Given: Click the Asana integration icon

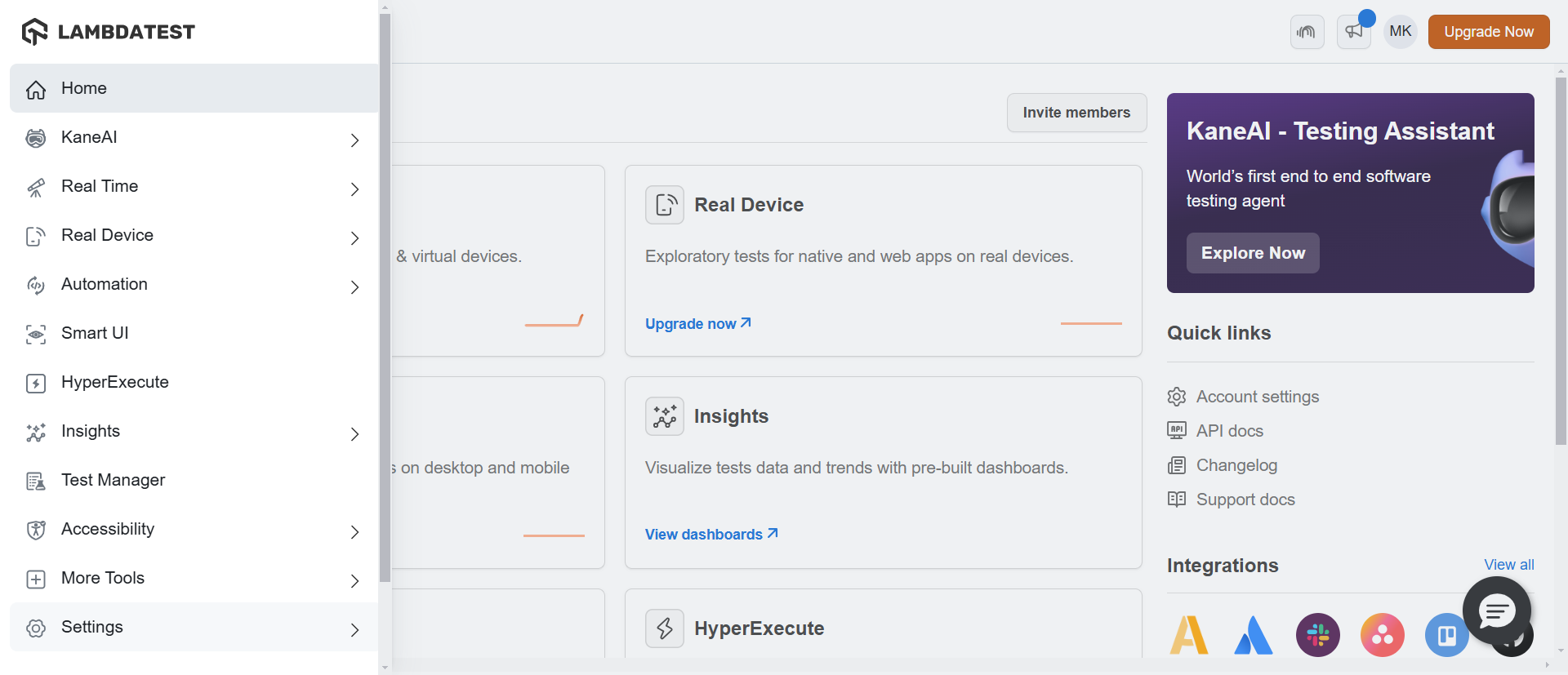Looking at the screenshot, I should (1382, 635).
